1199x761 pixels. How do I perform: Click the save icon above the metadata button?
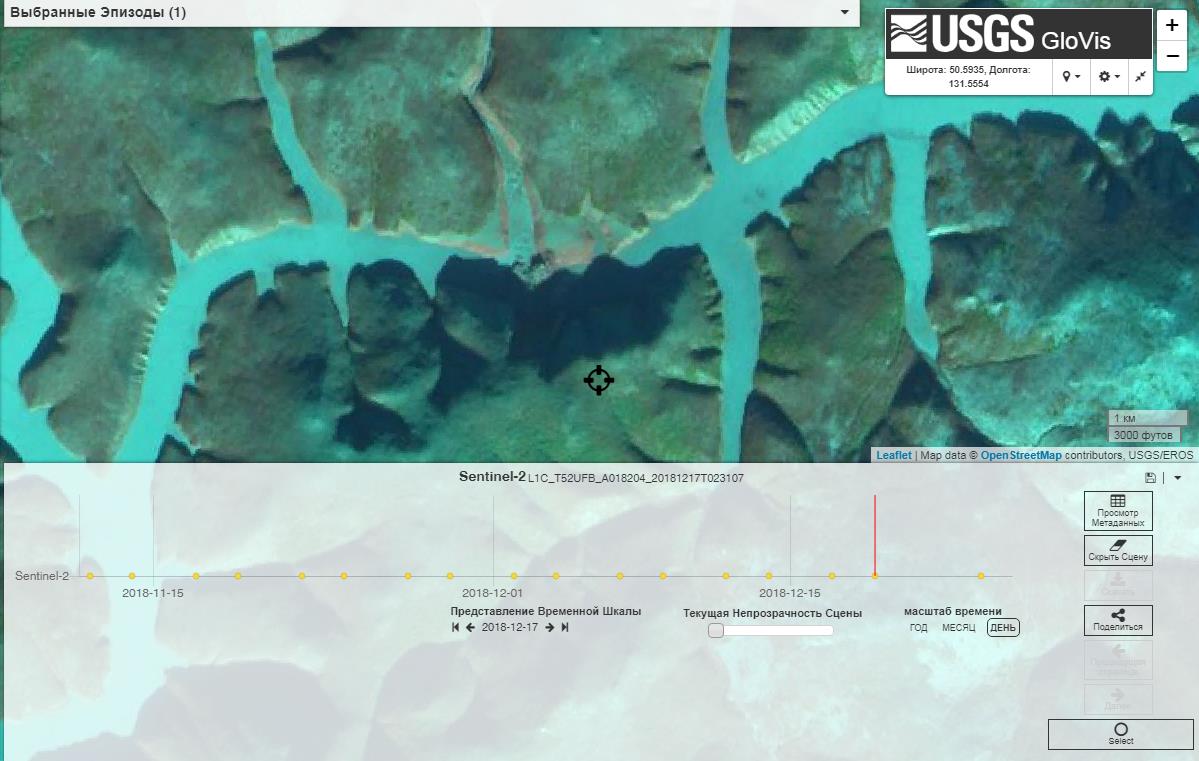1150,479
